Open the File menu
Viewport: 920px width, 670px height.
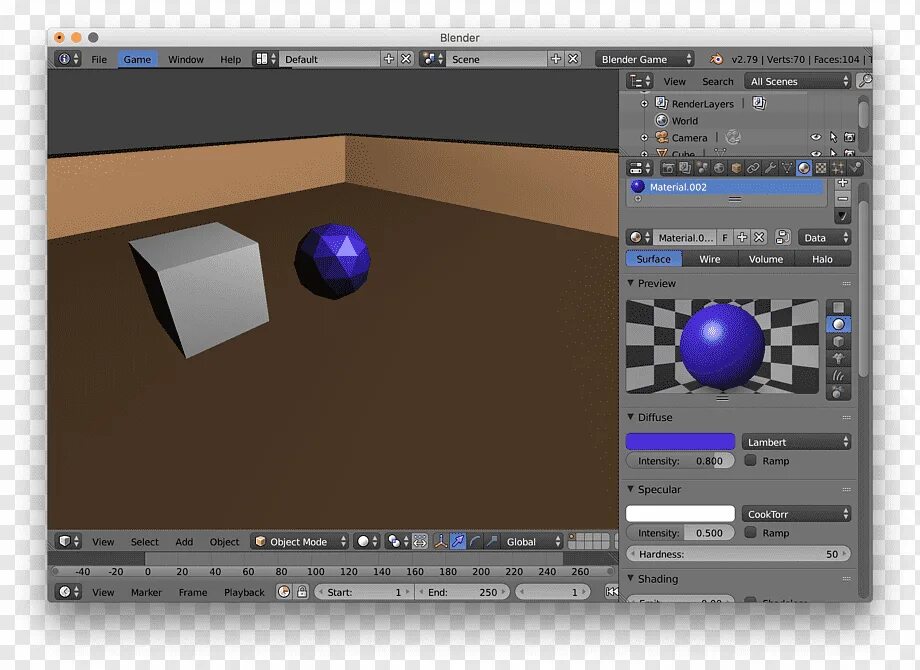click(99, 59)
